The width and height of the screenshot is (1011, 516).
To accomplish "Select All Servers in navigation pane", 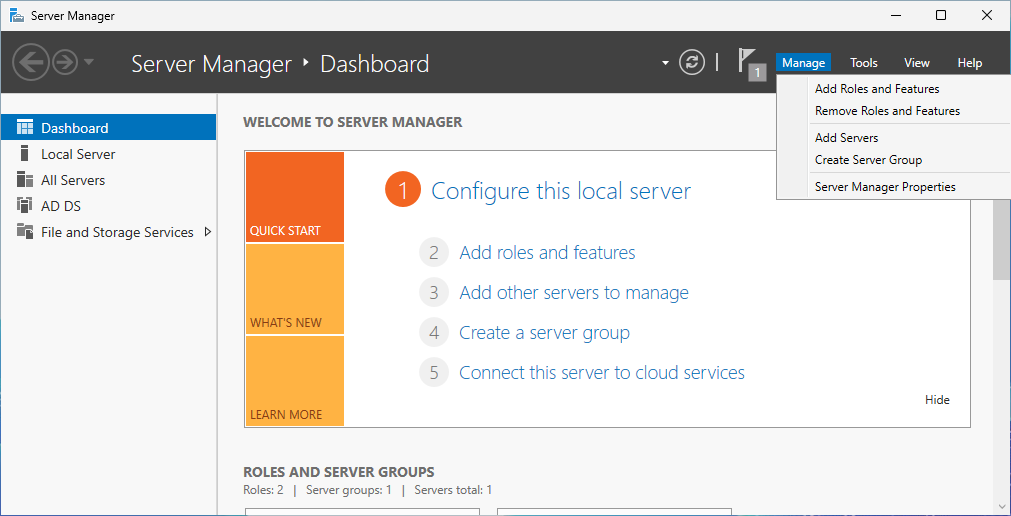I will 108,180.
